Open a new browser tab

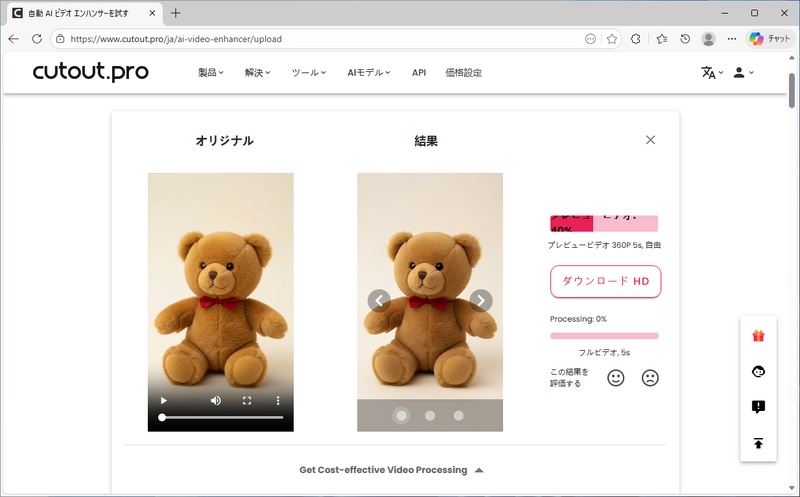click(176, 13)
